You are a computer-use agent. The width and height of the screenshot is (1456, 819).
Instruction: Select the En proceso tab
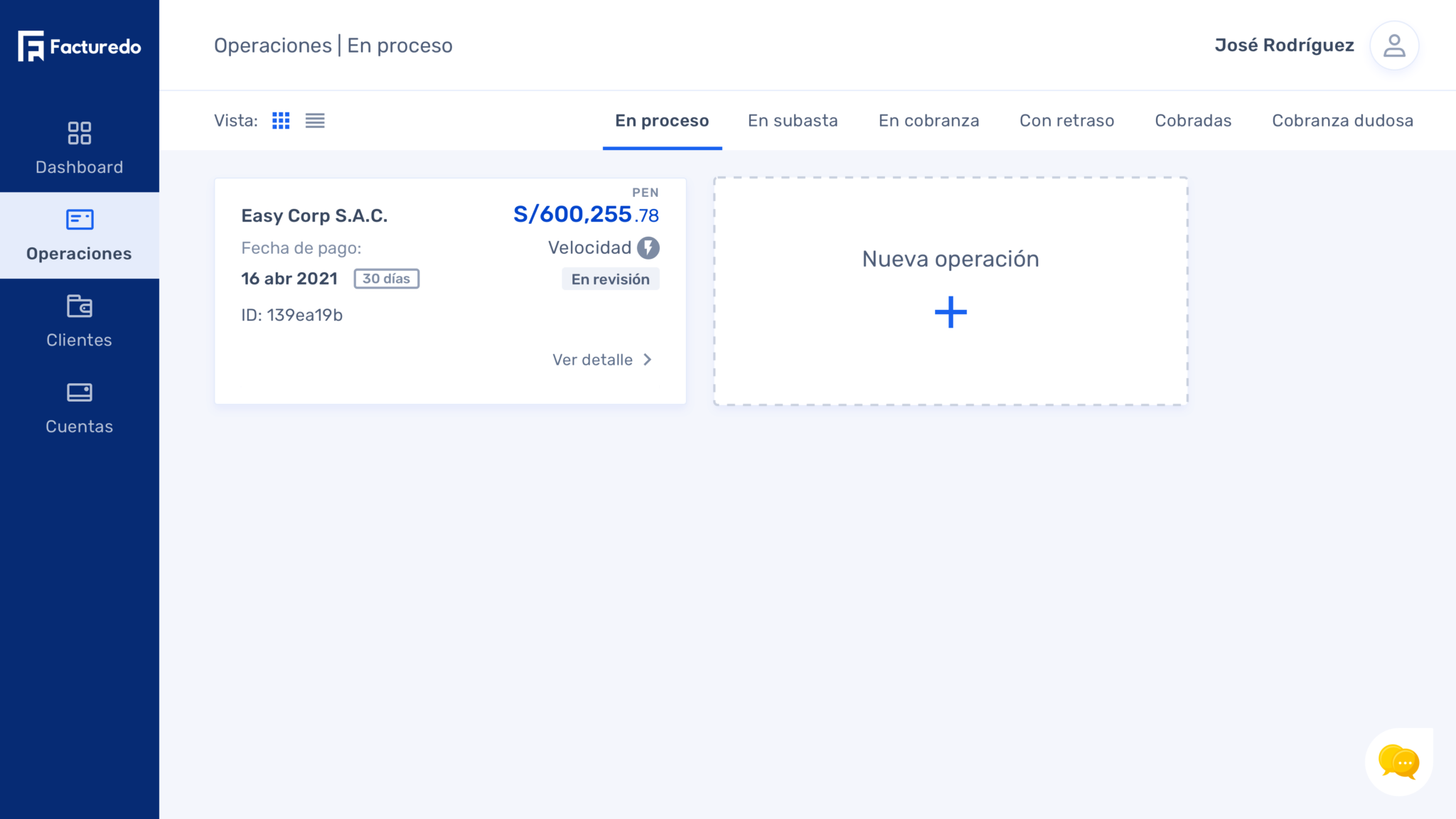tap(662, 121)
